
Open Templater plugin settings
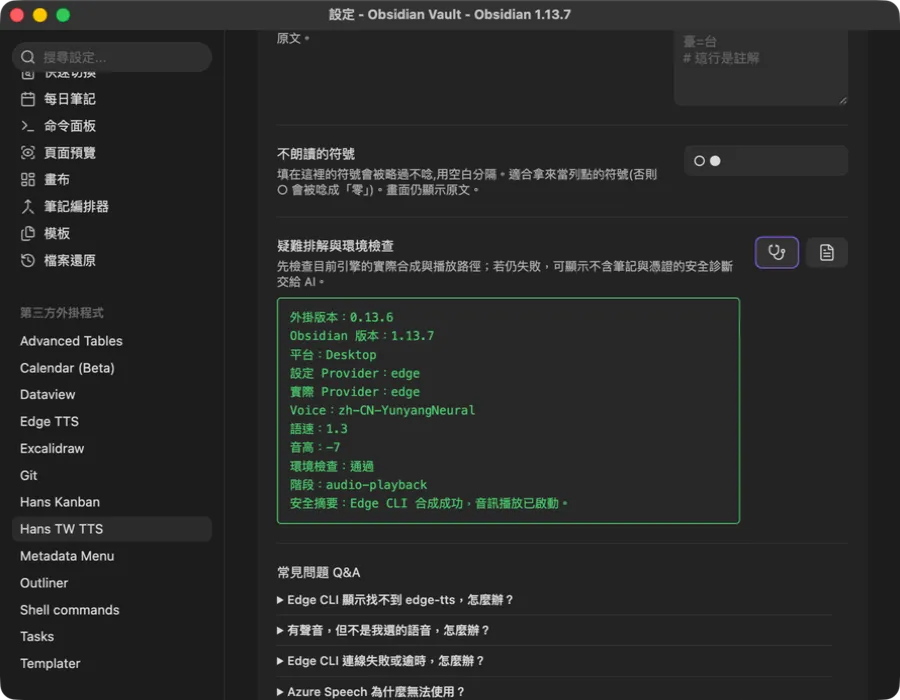click(112, 664)
